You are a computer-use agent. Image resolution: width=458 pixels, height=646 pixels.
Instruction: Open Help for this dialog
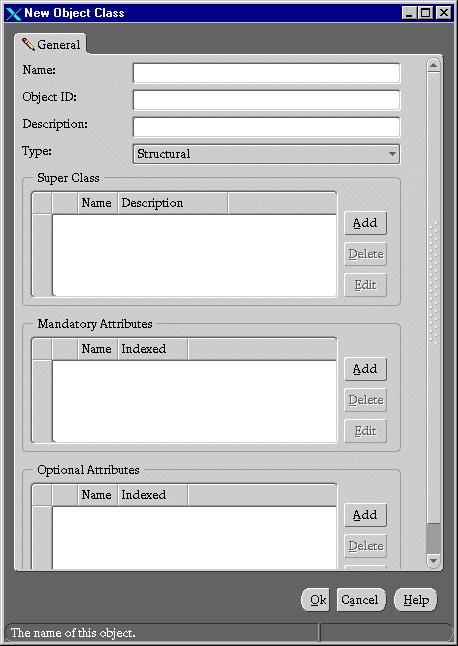(x=416, y=600)
